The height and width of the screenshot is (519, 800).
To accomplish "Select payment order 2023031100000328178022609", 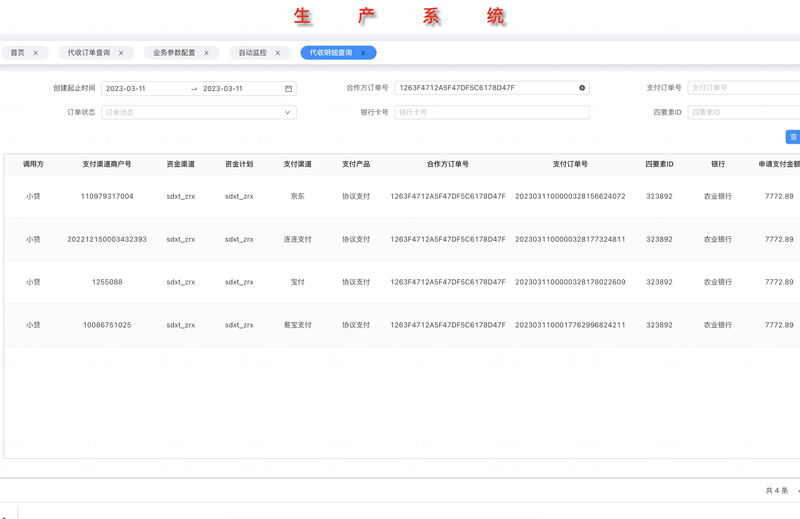I will click(x=570, y=282).
